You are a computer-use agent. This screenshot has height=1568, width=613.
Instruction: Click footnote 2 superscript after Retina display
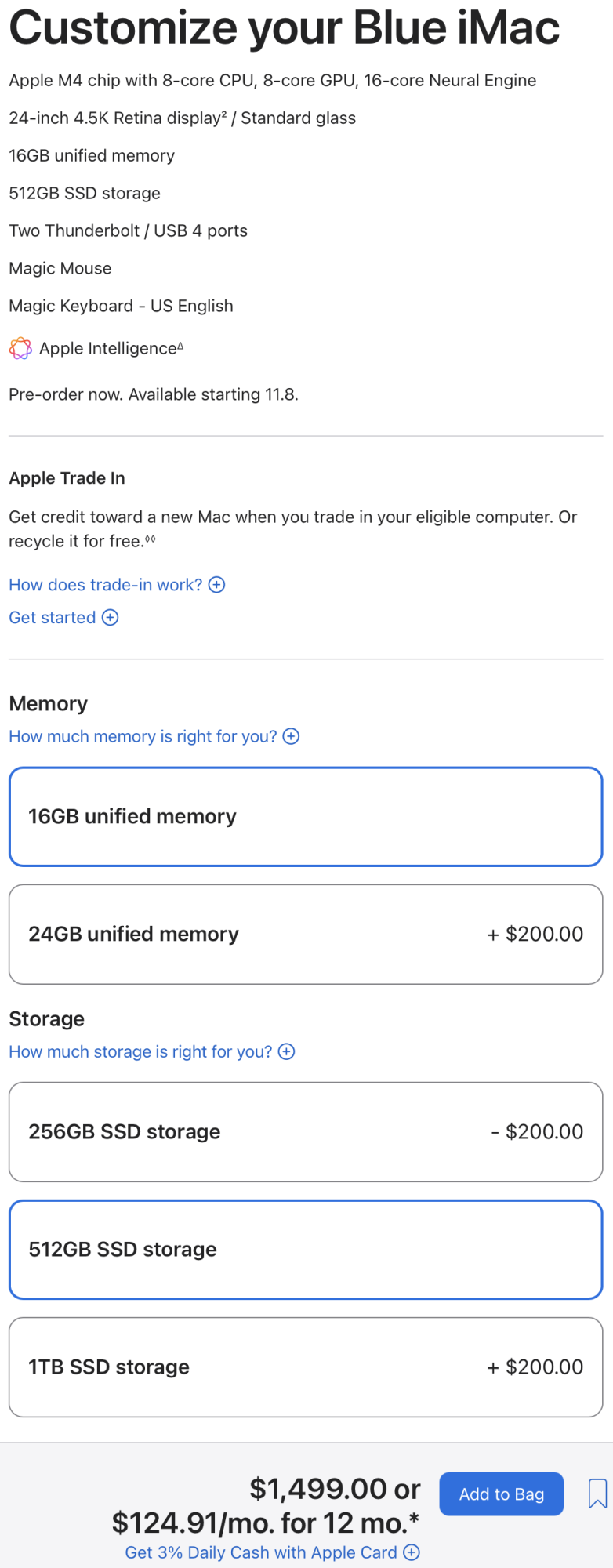point(224,114)
